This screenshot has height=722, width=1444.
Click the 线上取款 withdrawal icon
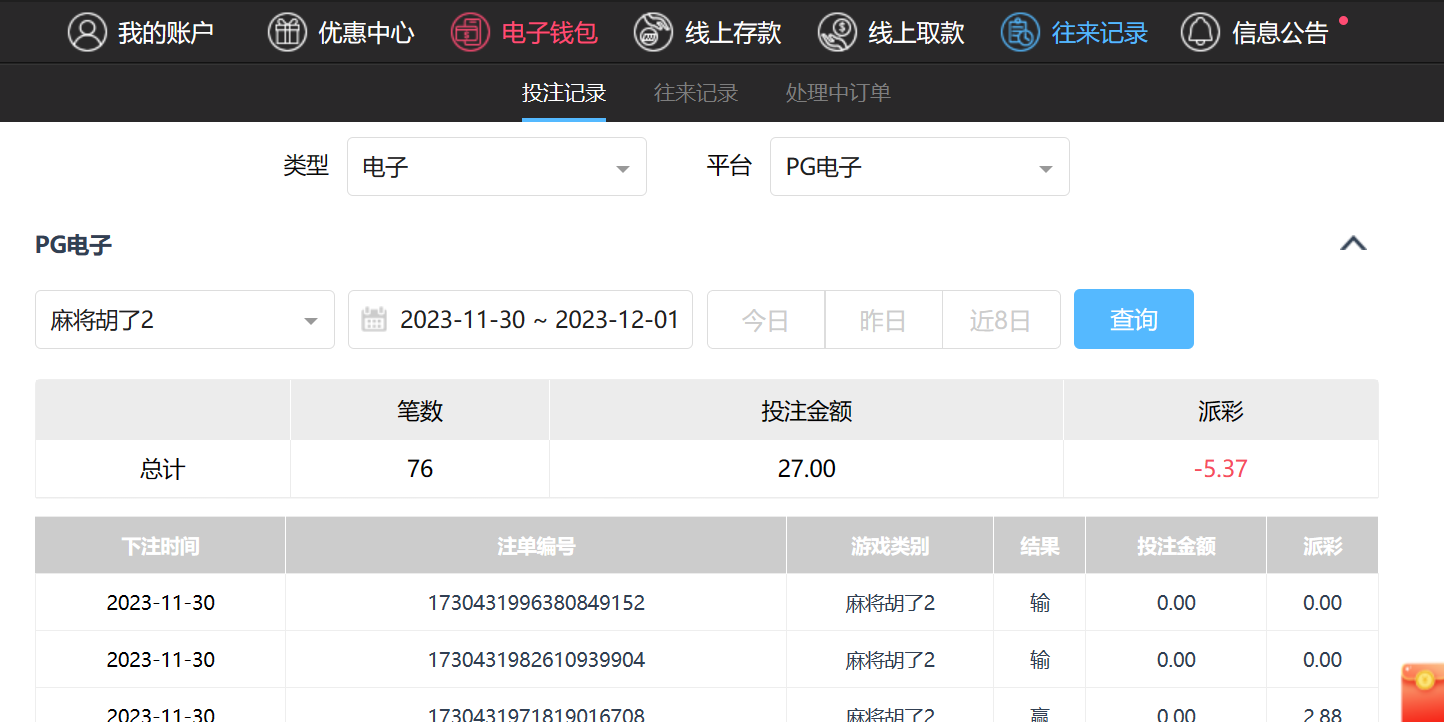pos(836,32)
